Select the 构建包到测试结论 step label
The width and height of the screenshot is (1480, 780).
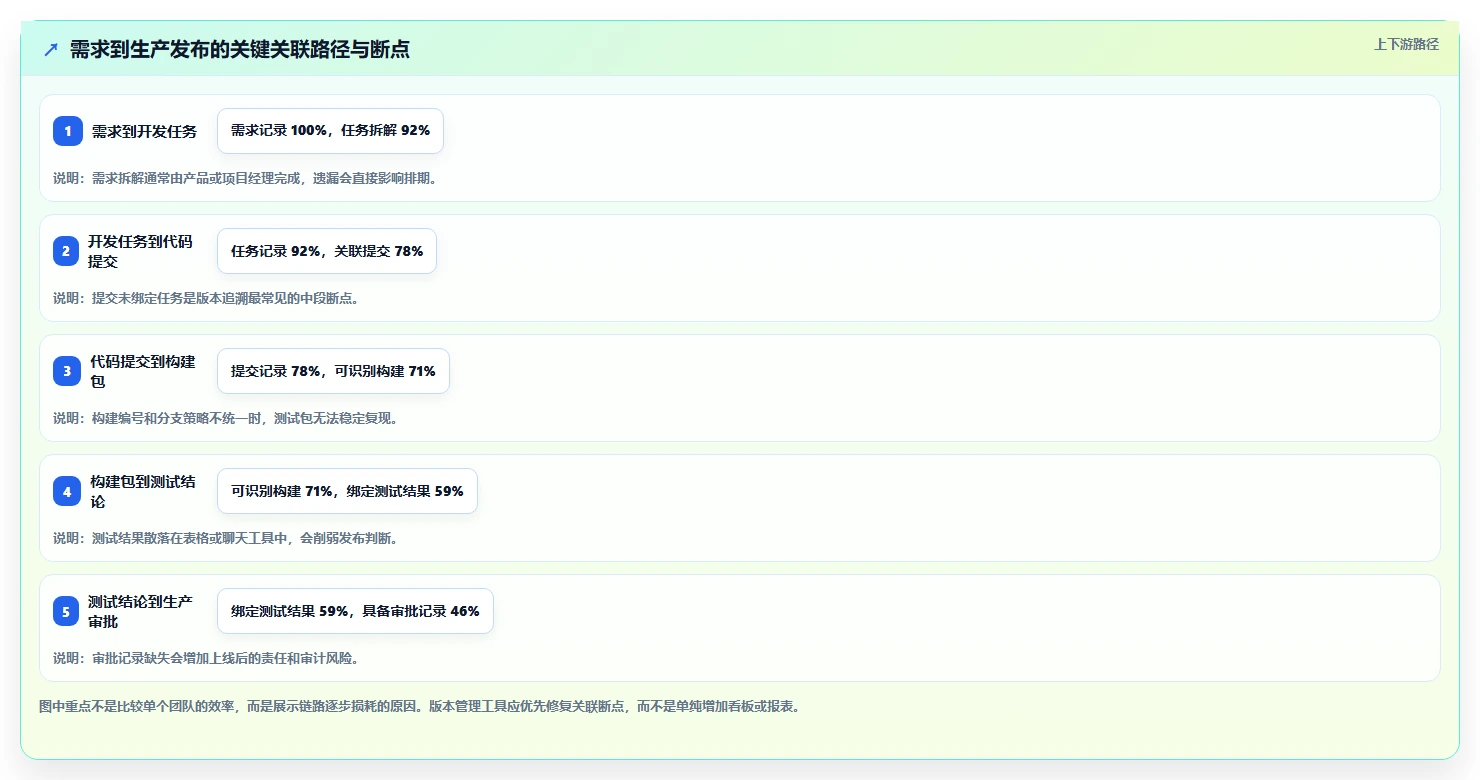[143, 491]
